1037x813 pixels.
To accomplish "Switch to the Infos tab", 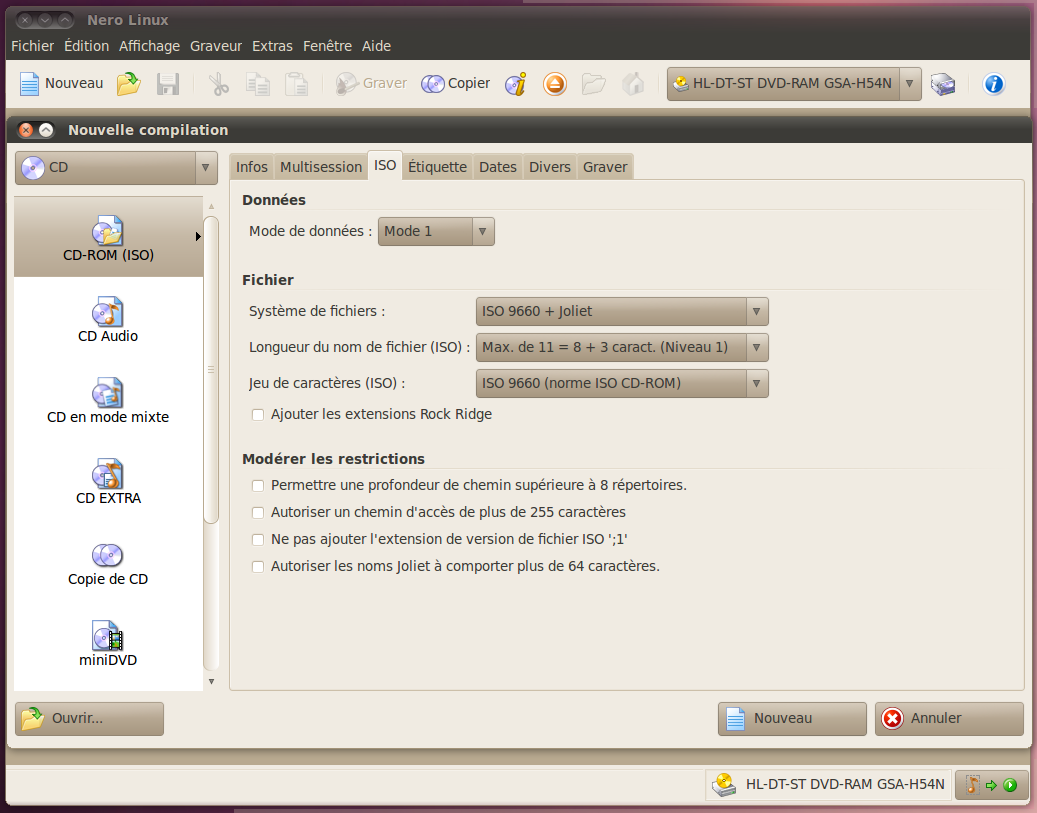I will 252,167.
